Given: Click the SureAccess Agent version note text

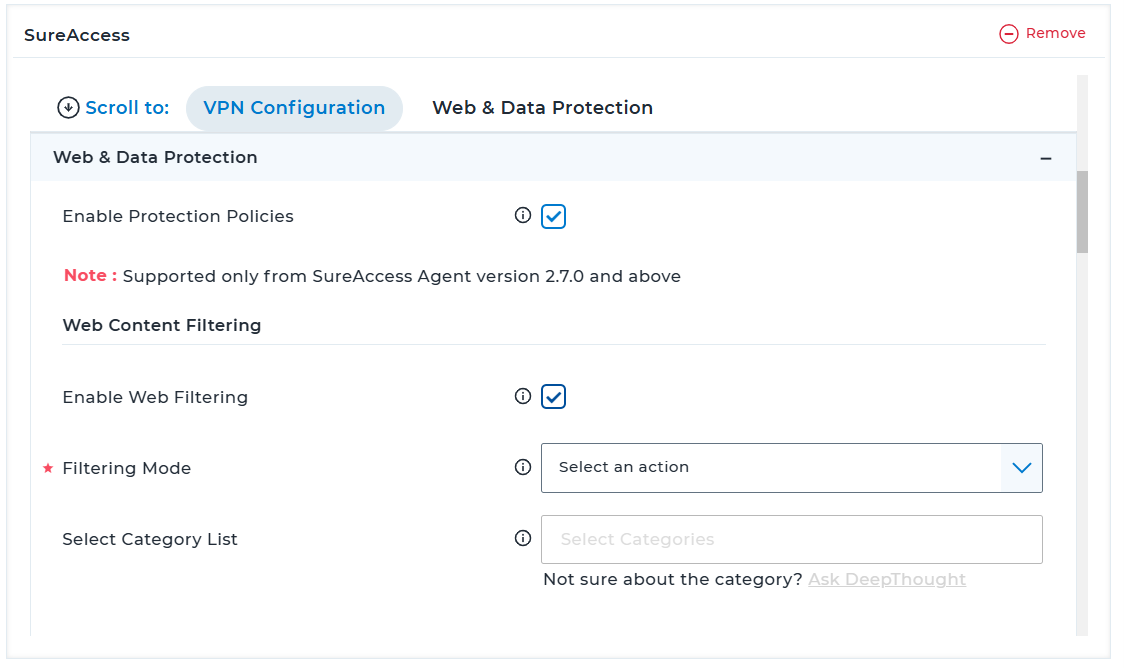Looking at the screenshot, I should tap(401, 277).
